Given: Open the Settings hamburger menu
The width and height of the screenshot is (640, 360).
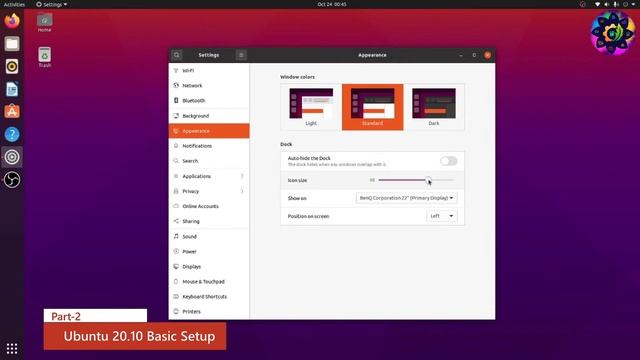Looking at the screenshot, I should [241, 55].
